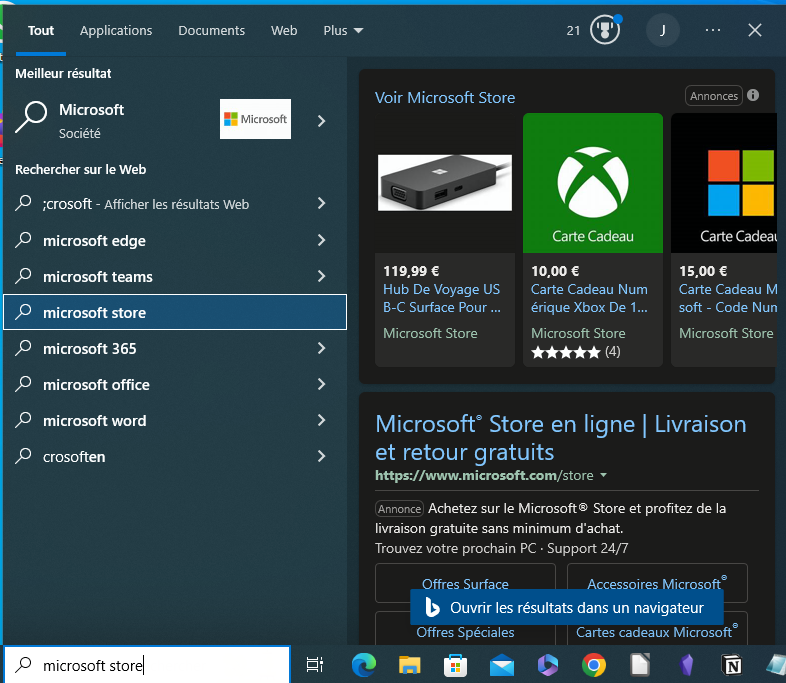Launch Microsoft Edge from the taskbar
Screen dimensions: 786x683
click(363, 665)
